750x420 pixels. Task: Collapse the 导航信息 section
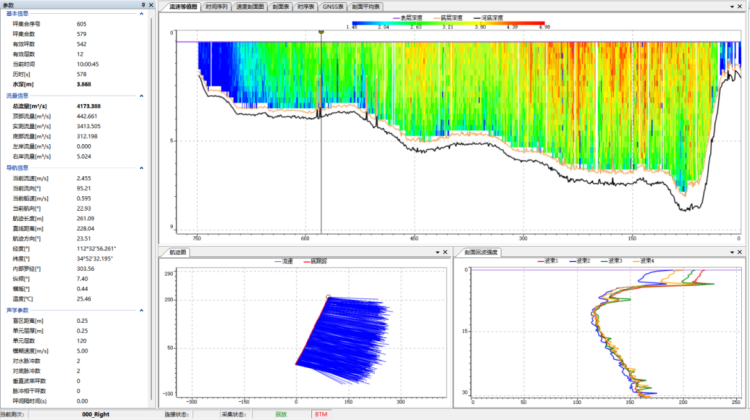point(141,168)
